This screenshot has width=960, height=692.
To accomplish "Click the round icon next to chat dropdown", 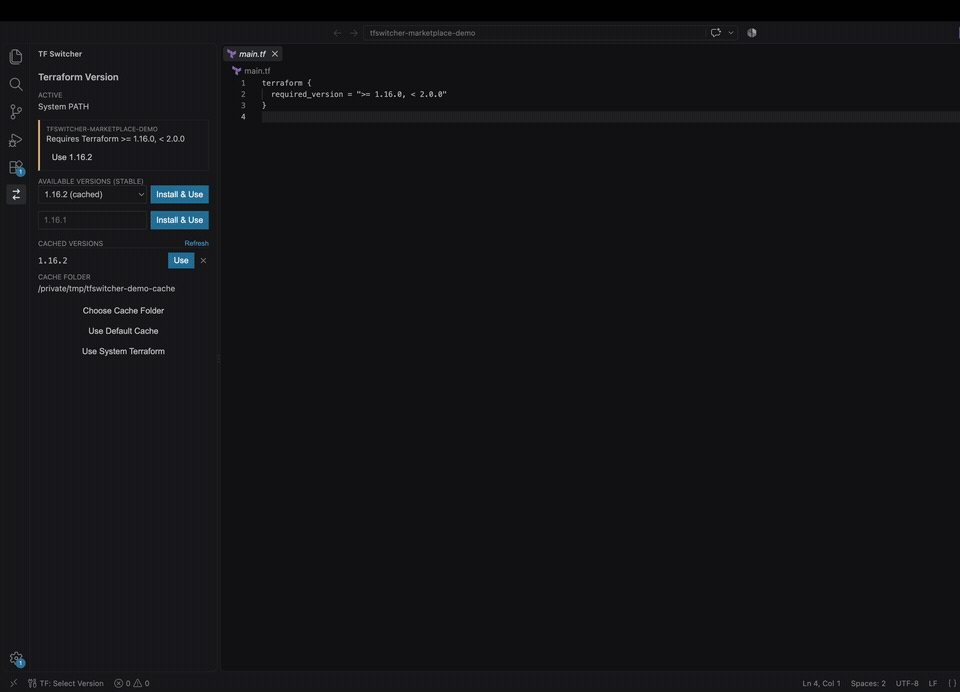I will tap(752, 32).
